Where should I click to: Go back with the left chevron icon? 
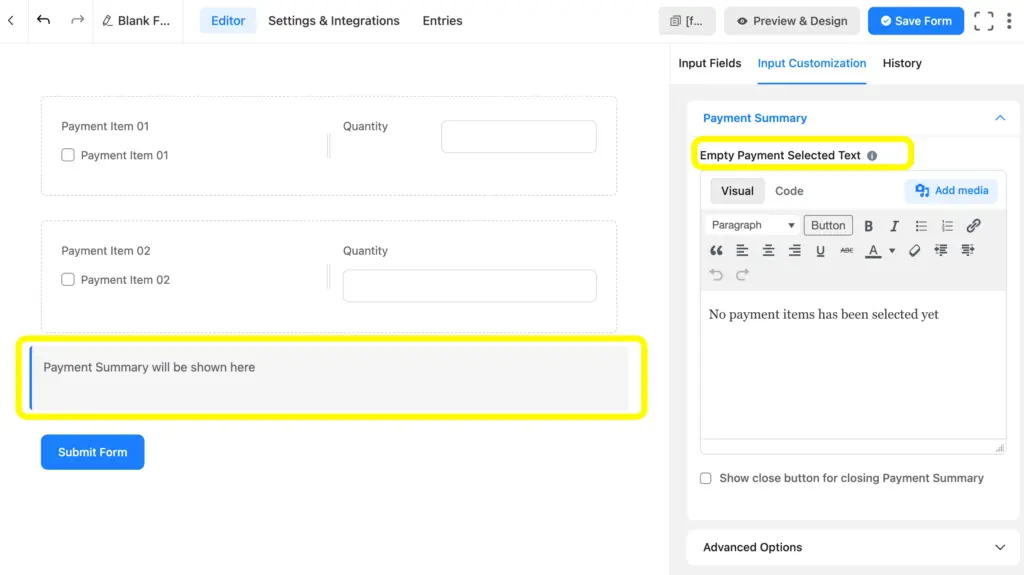(11, 20)
